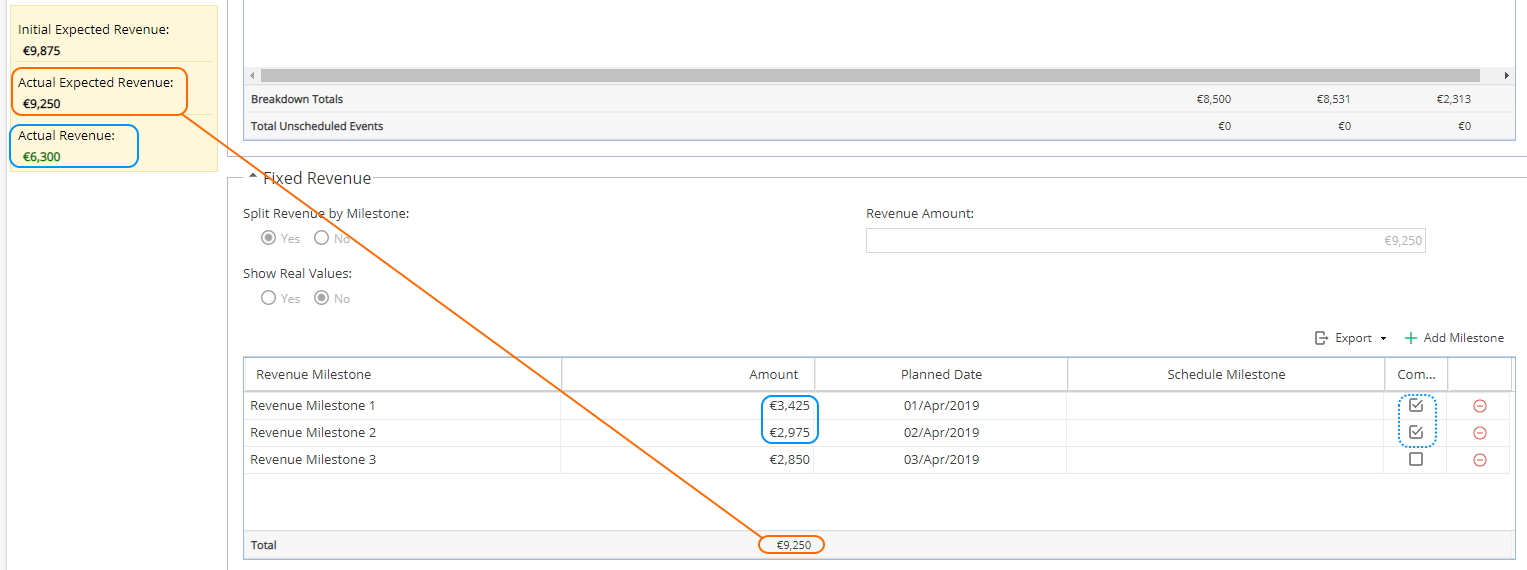This screenshot has height=570, width=1527.
Task: Check completed box for Revenue Milestone 3
Action: 1415,459
